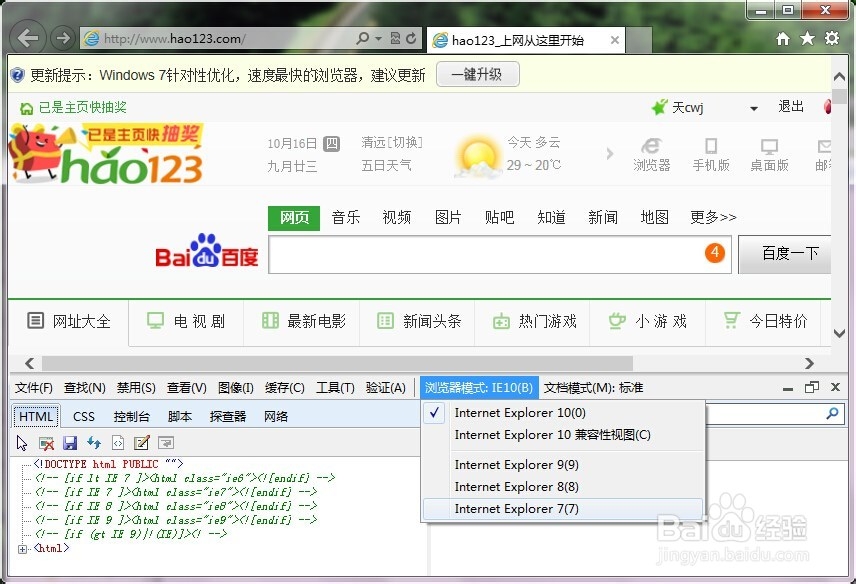
Task: Click the save HTML floppy disk icon
Action: [70, 443]
